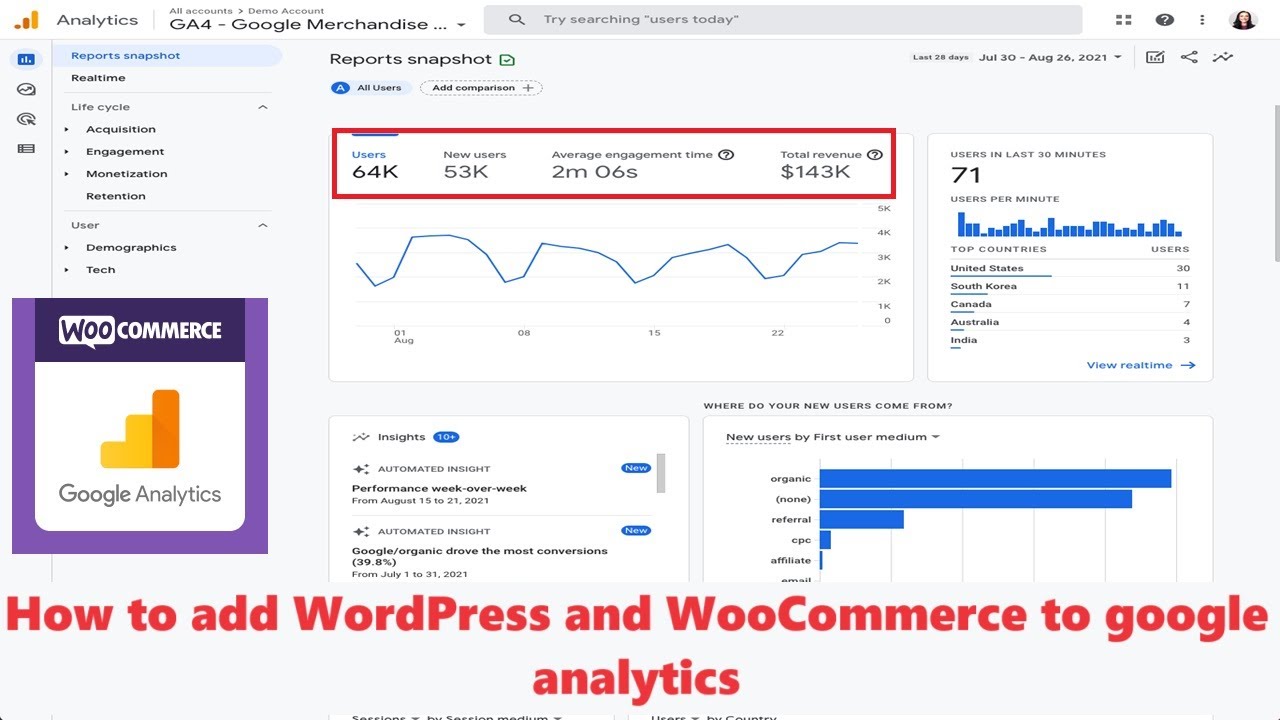Open the View realtime link
The image size is (1280, 720).
click(1141, 365)
